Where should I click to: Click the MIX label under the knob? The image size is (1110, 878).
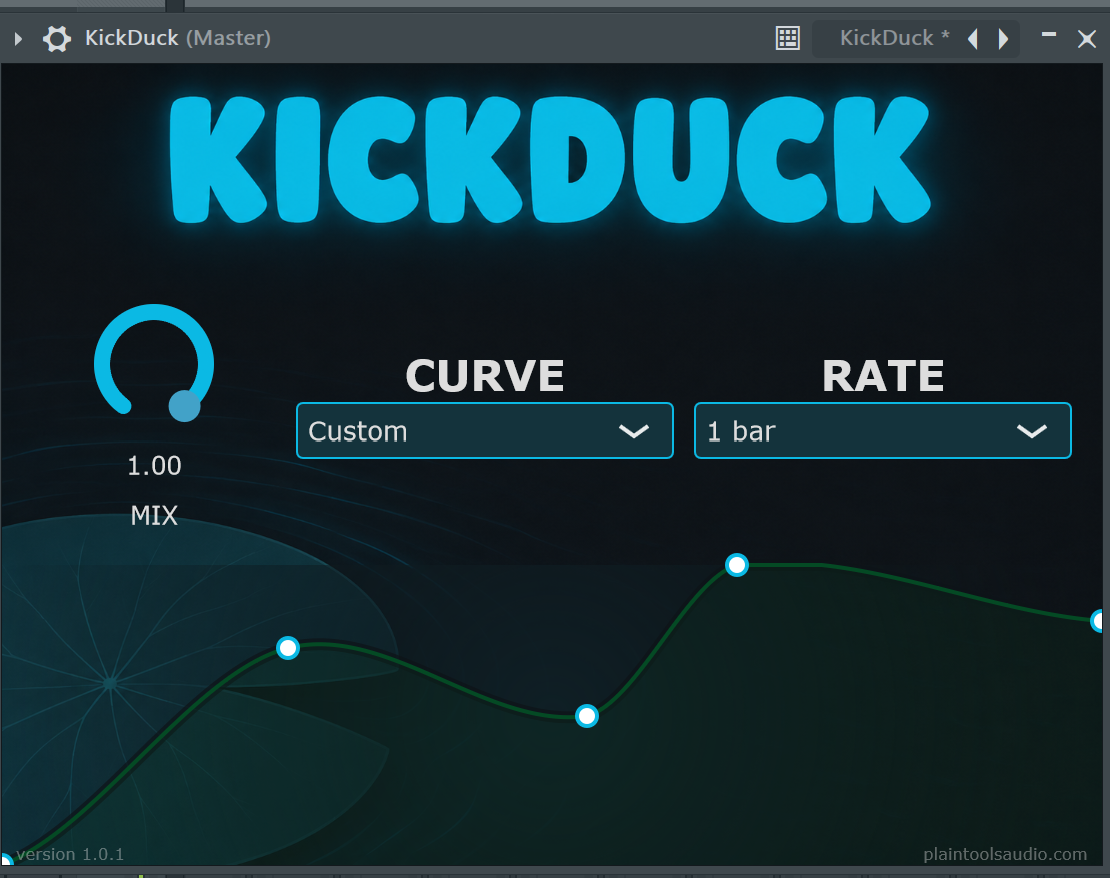(x=154, y=515)
